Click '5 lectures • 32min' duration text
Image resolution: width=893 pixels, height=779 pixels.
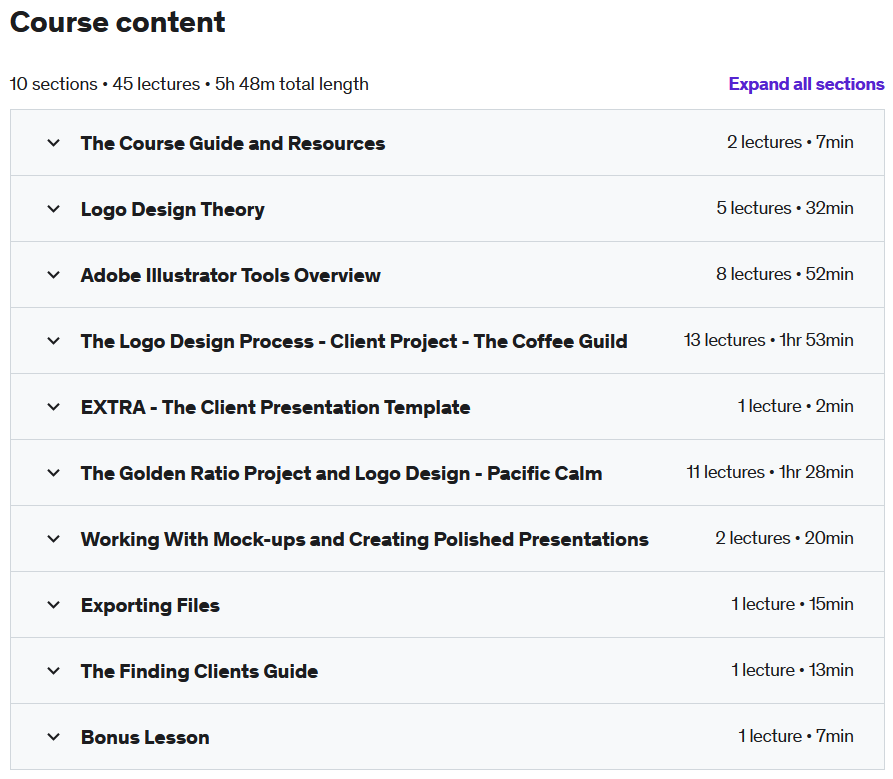coord(785,208)
